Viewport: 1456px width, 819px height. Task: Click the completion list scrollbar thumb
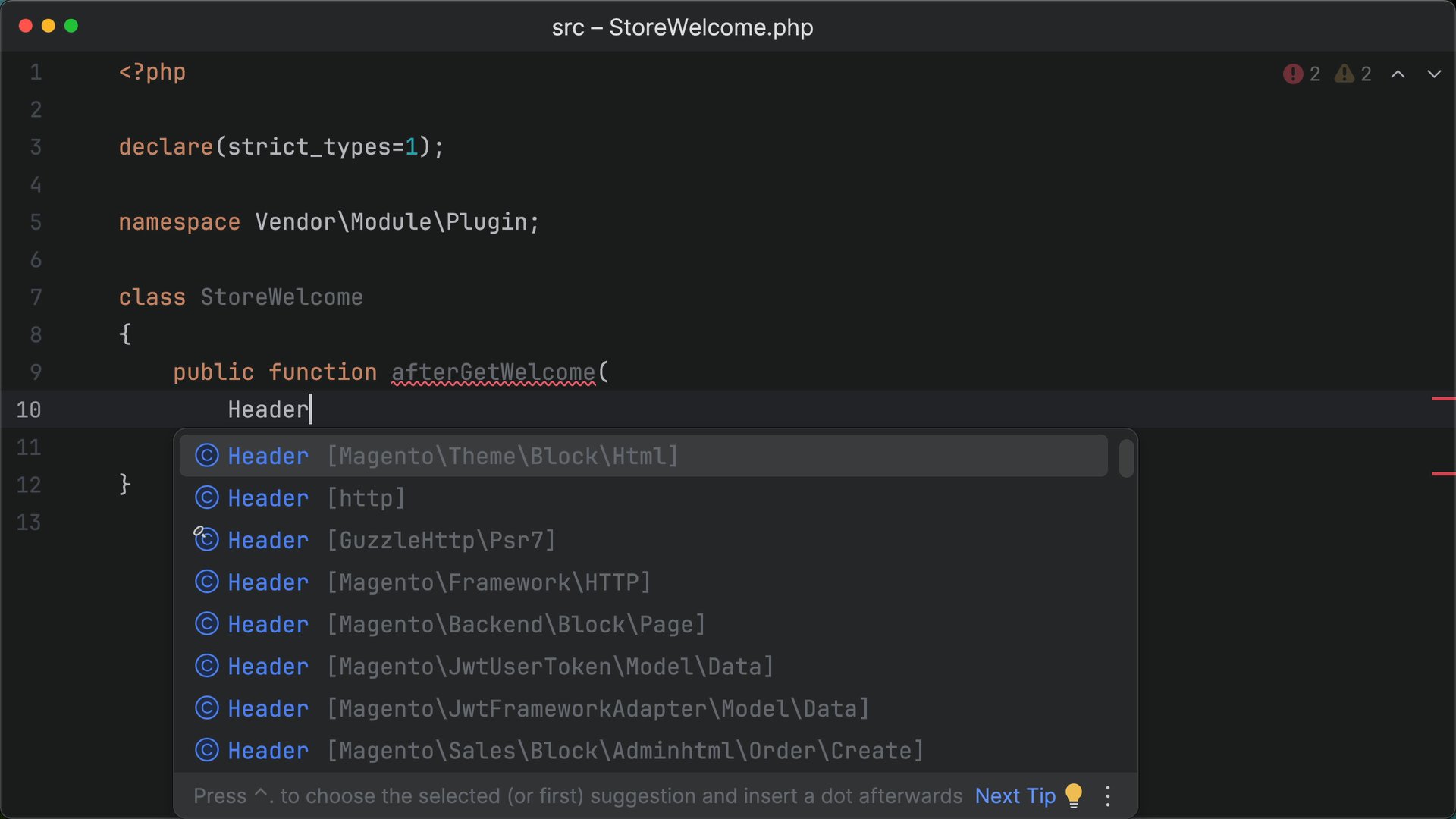(x=1126, y=458)
